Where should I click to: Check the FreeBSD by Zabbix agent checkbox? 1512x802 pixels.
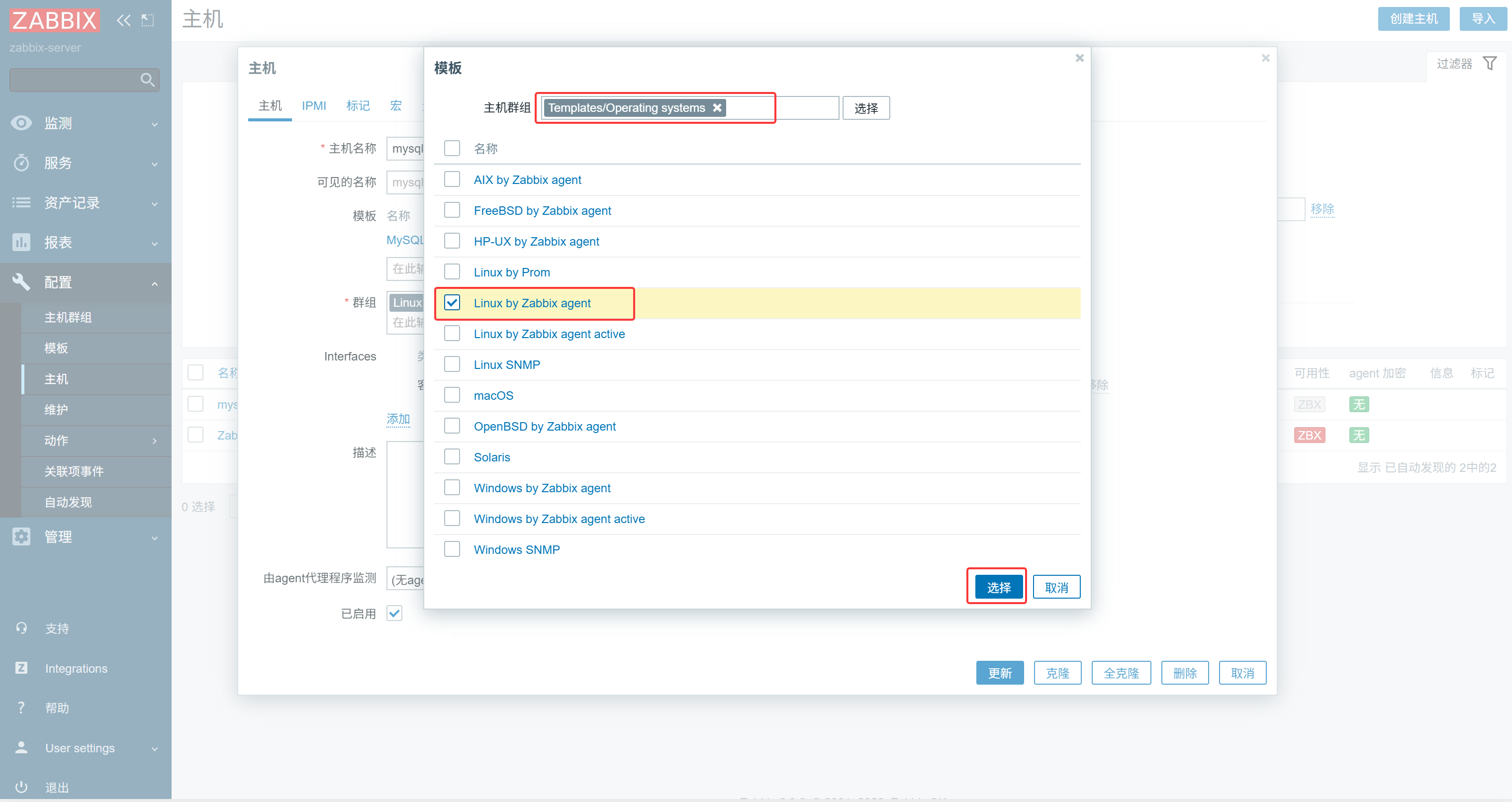pyautogui.click(x=452, y=210)
